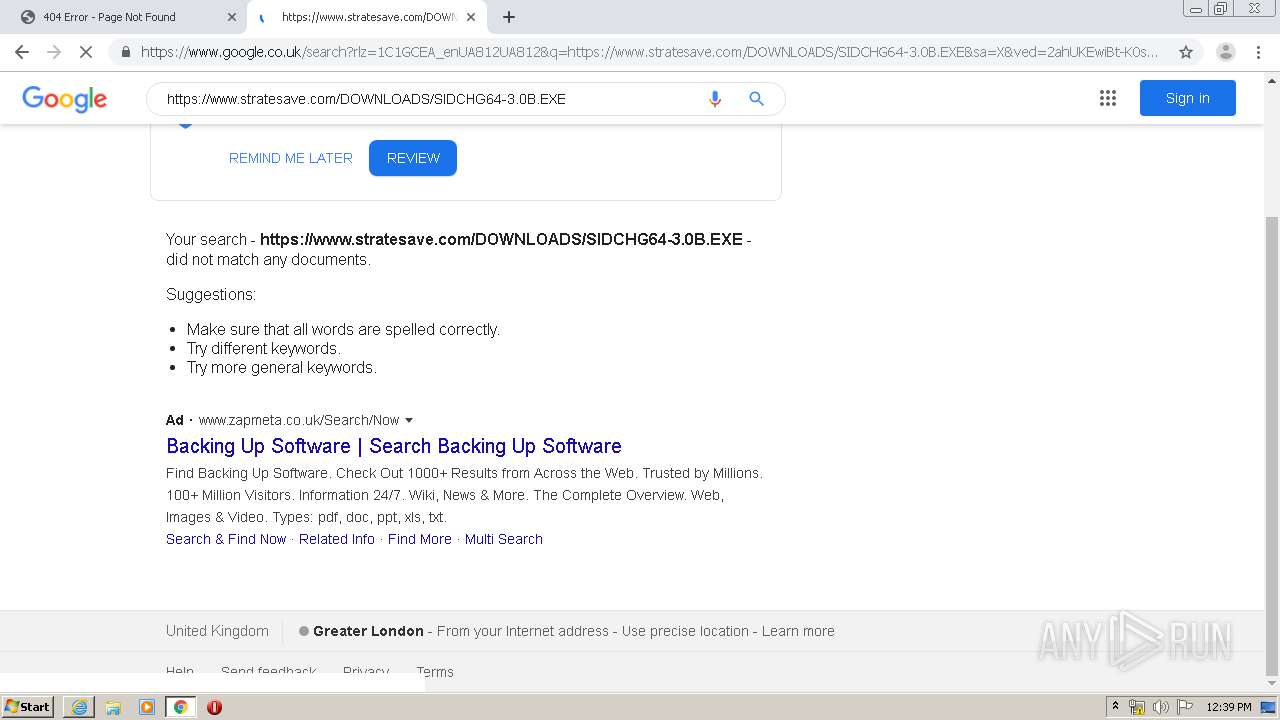The width and height of the screenshot is (1280, 720).
Task: Open the Multi Search link
Action: [504, 539]
